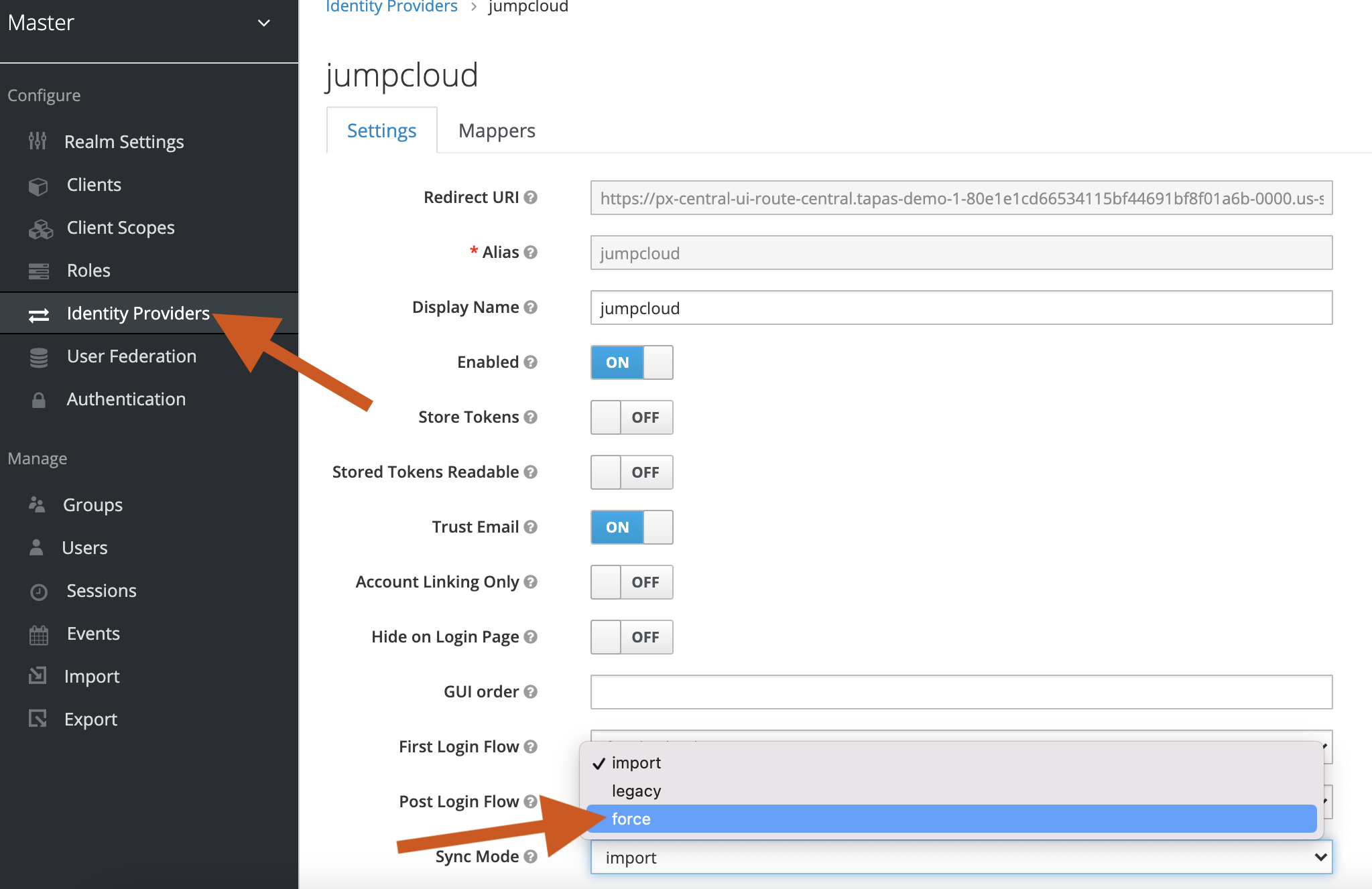
Task: Click the Client Scopes cubes icon
Action: [x=40, y=229]
